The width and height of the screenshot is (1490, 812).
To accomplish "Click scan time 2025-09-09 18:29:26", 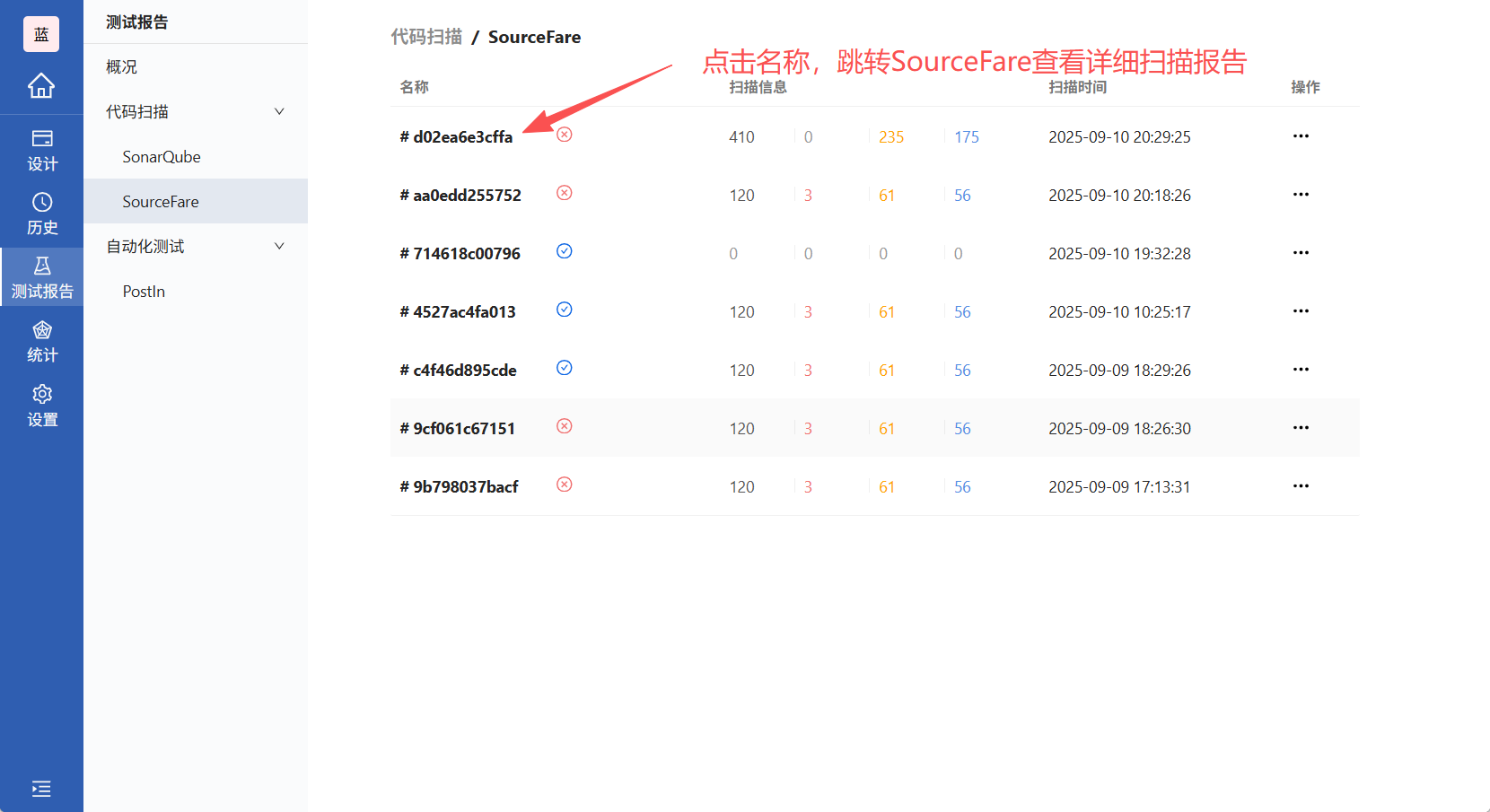I will (x=1119, y=371).
